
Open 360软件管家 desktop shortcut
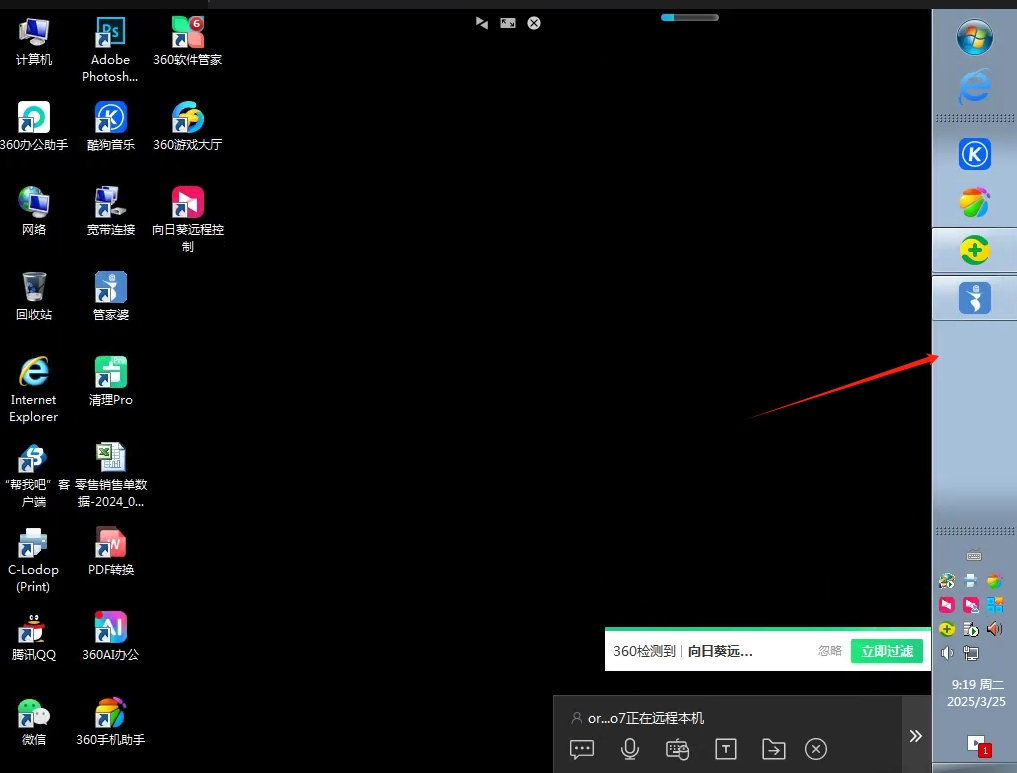(x=187, y=42)
